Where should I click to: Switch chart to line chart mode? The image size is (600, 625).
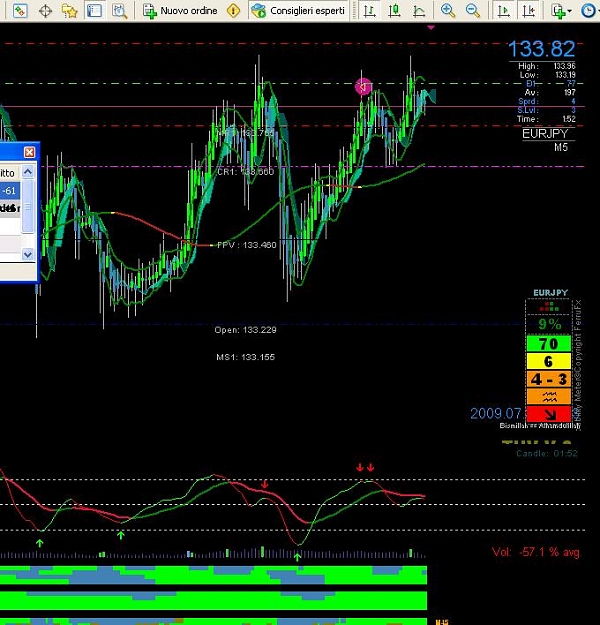419,11
